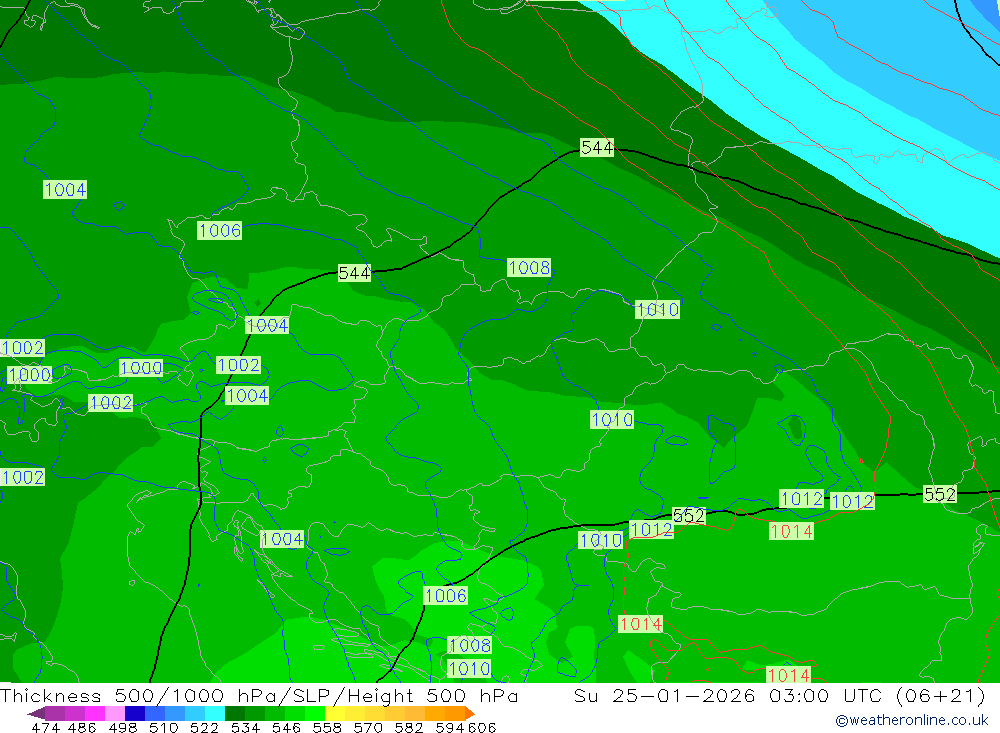Click the legend value 570

tap(368, 728)
